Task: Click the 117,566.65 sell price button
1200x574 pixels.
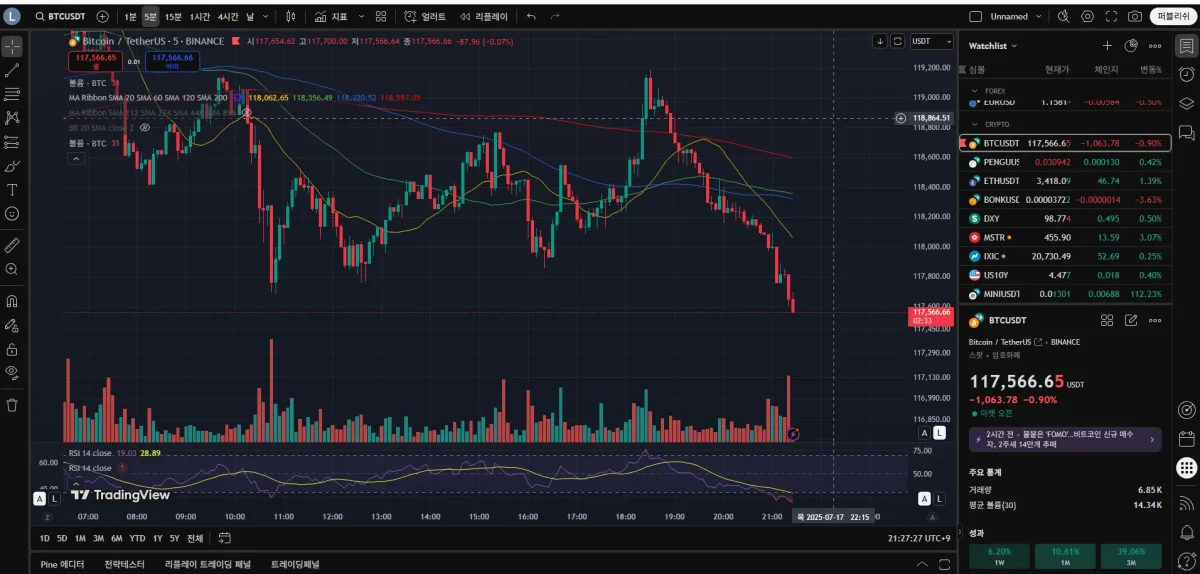Action: (x=95, y=60)
